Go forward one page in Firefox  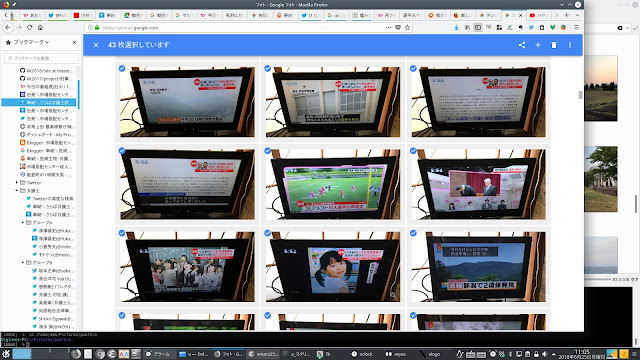[19, 27]
